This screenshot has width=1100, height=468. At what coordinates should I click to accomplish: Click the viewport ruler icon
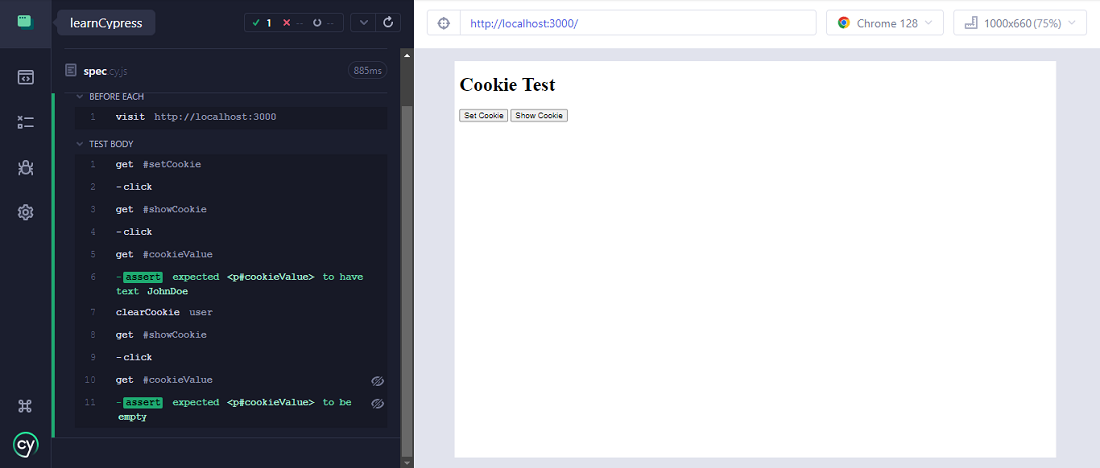pyautogui.click(x=972, y=23)
